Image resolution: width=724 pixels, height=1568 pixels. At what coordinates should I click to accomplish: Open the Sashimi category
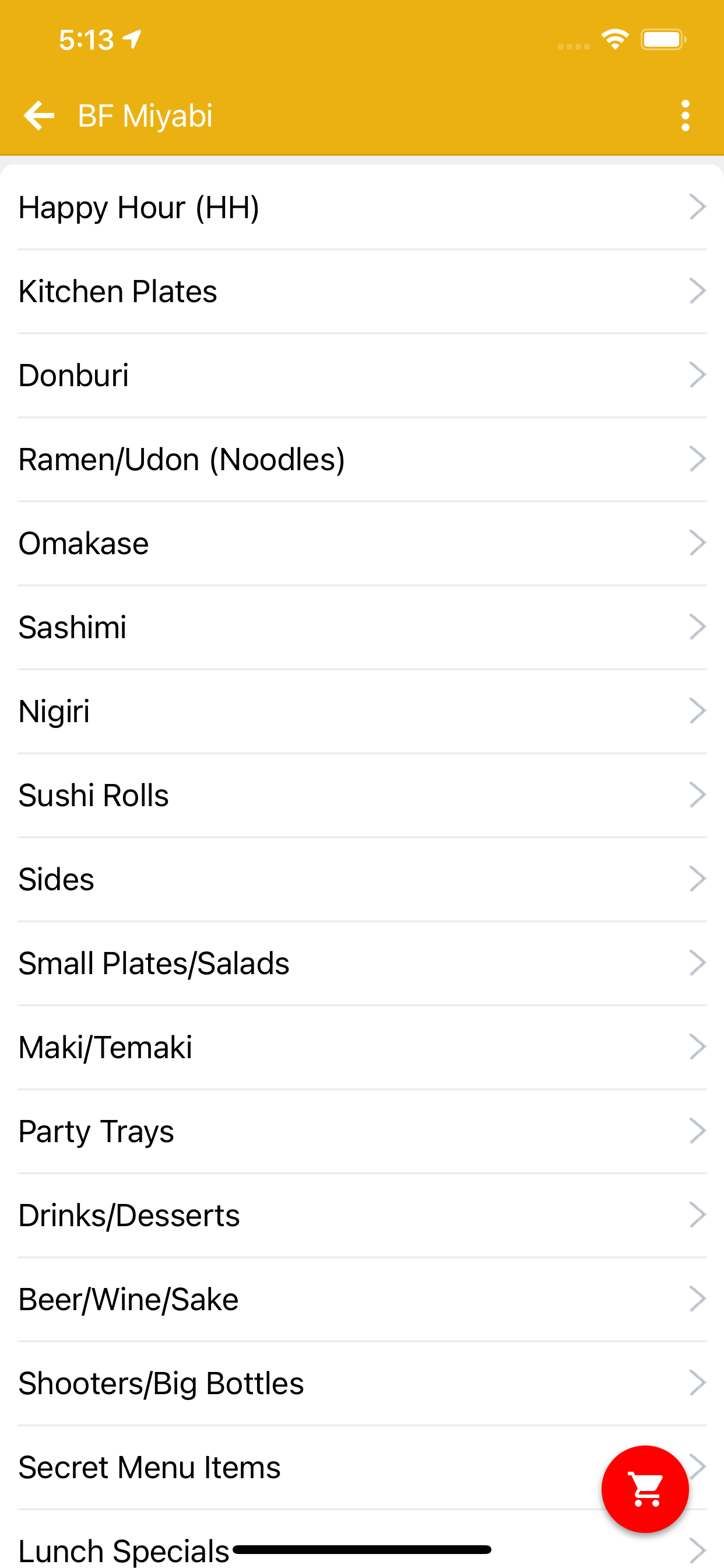72,627
